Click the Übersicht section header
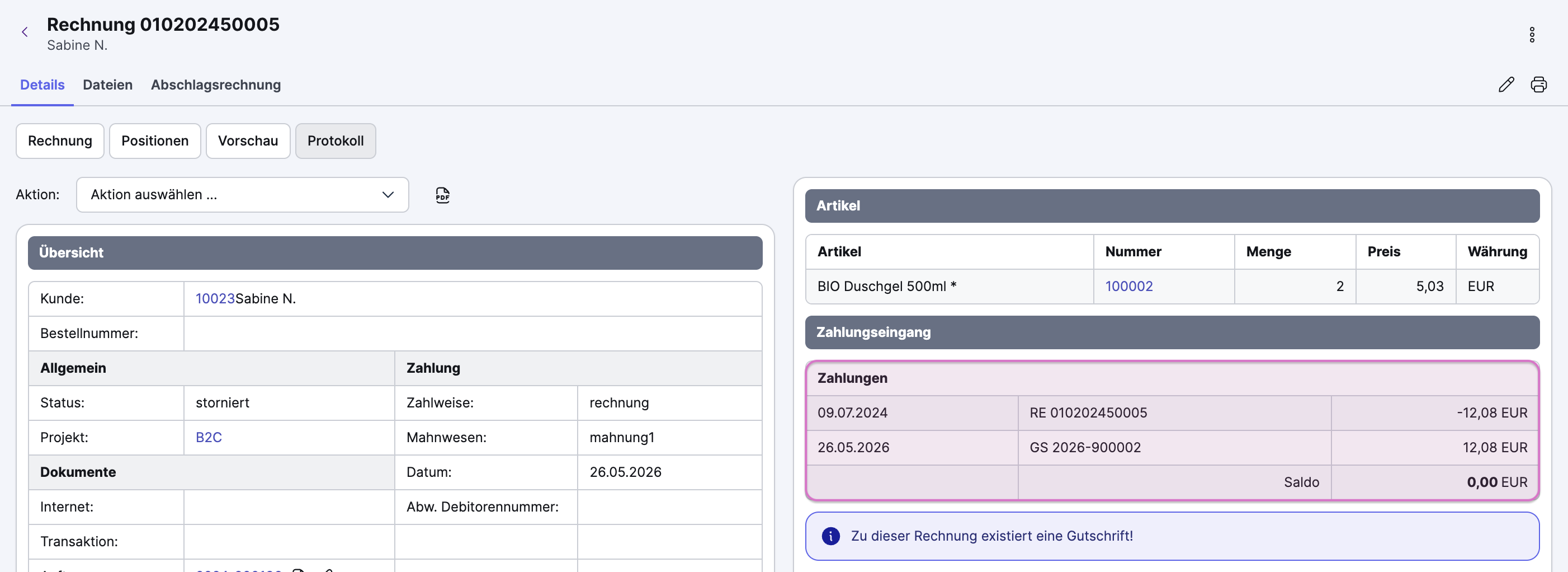Image resolution: width=1568 pixels, height=572 pixels. coord(395,253)
